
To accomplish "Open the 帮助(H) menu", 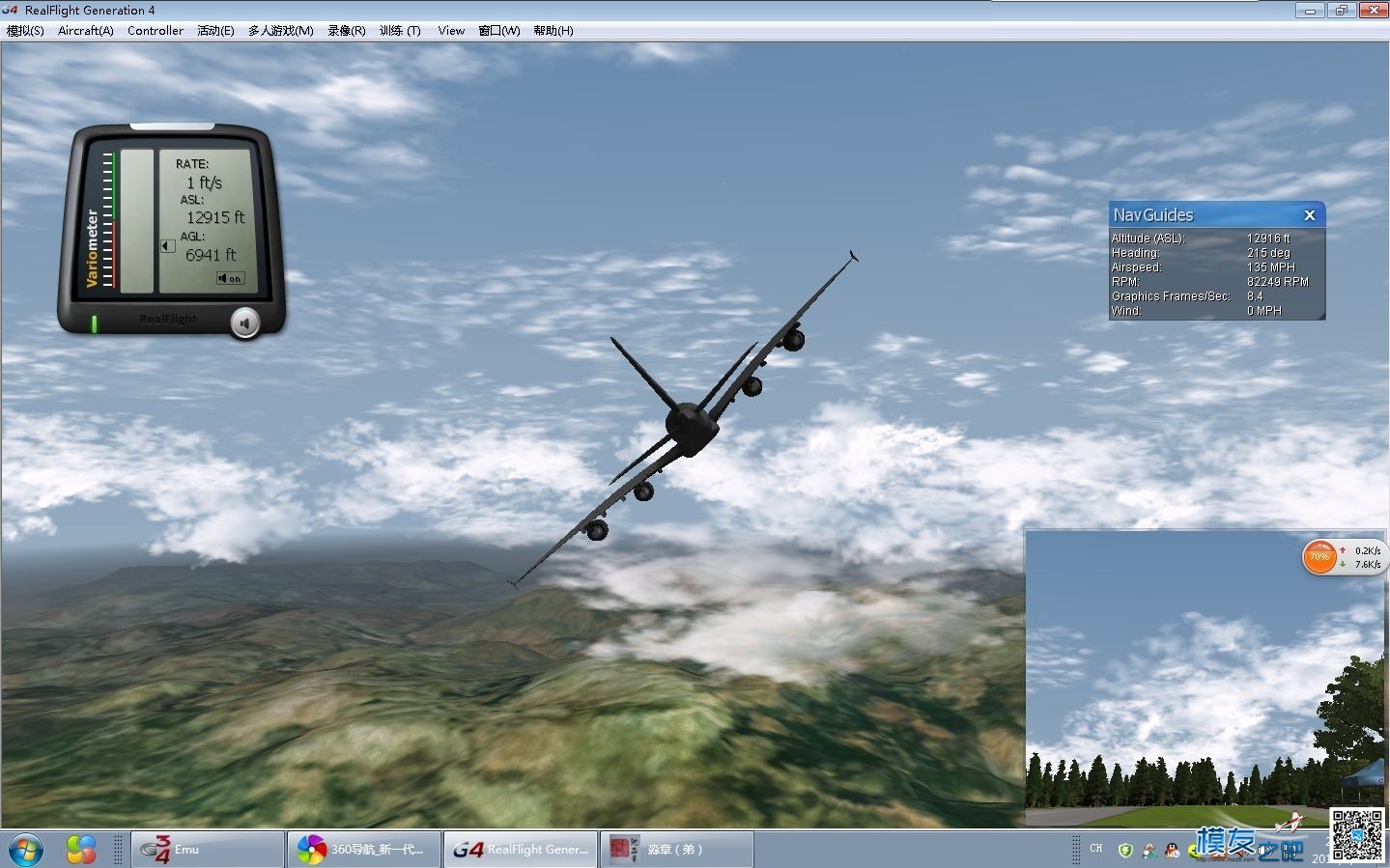I will point(553,31).
